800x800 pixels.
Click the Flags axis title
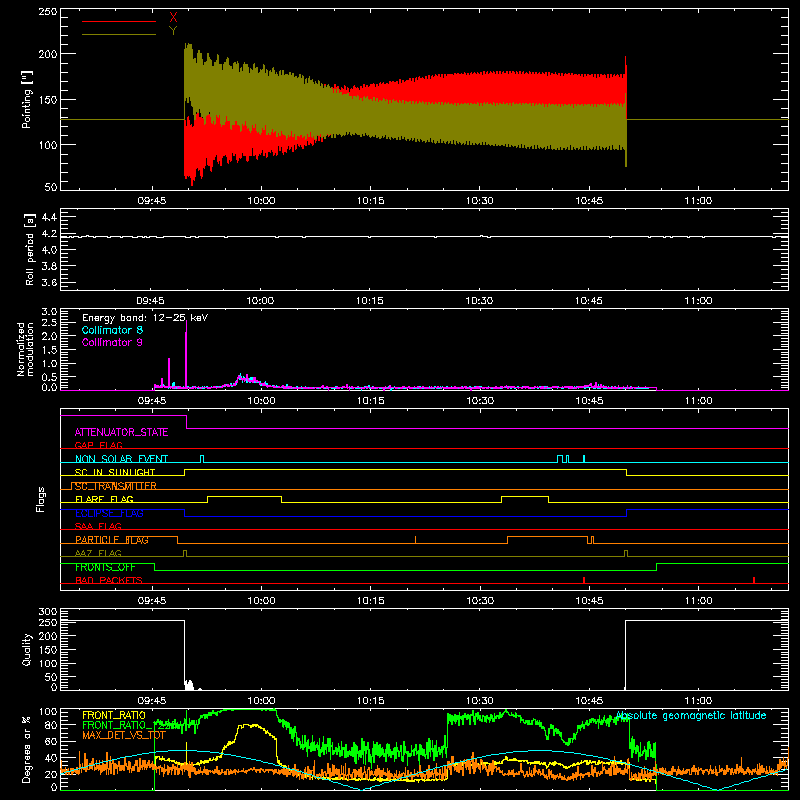pyautogui.click(x=40, y=499)
